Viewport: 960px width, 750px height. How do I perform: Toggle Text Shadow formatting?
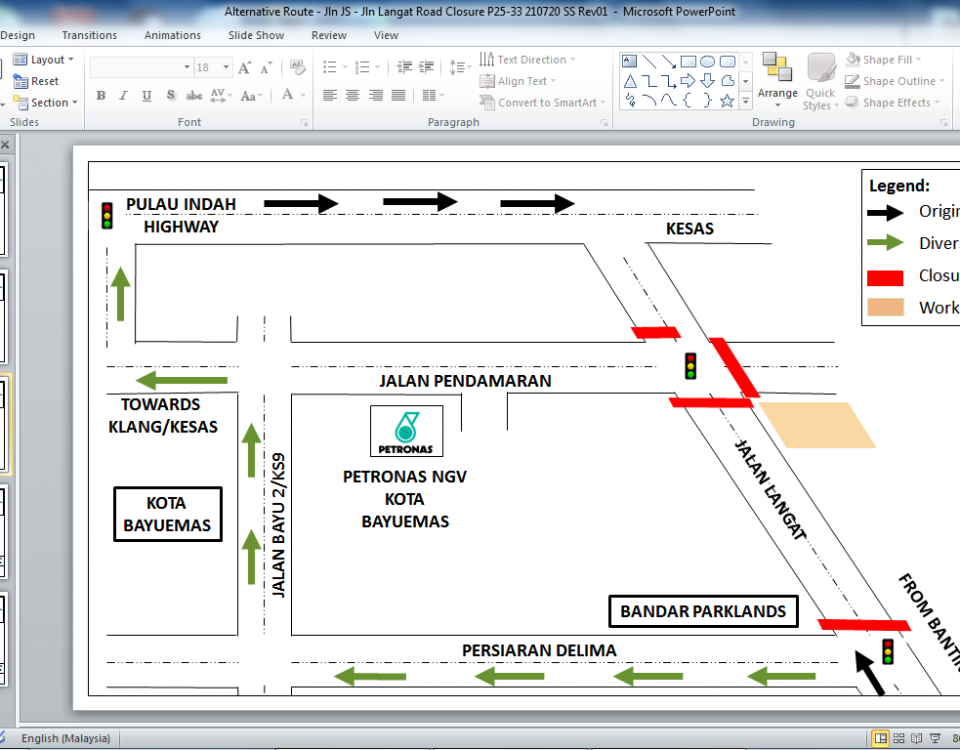(170, 96)
